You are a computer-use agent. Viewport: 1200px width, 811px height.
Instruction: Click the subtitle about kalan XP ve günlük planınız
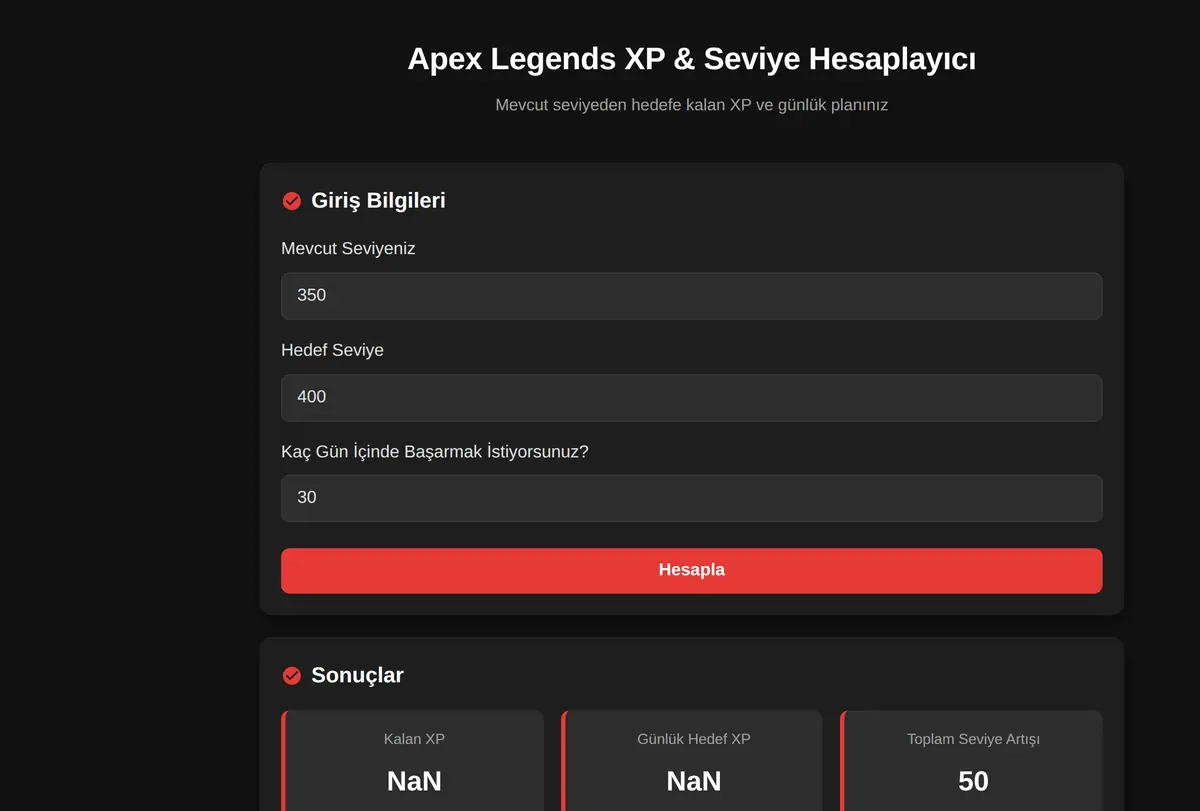691,105
